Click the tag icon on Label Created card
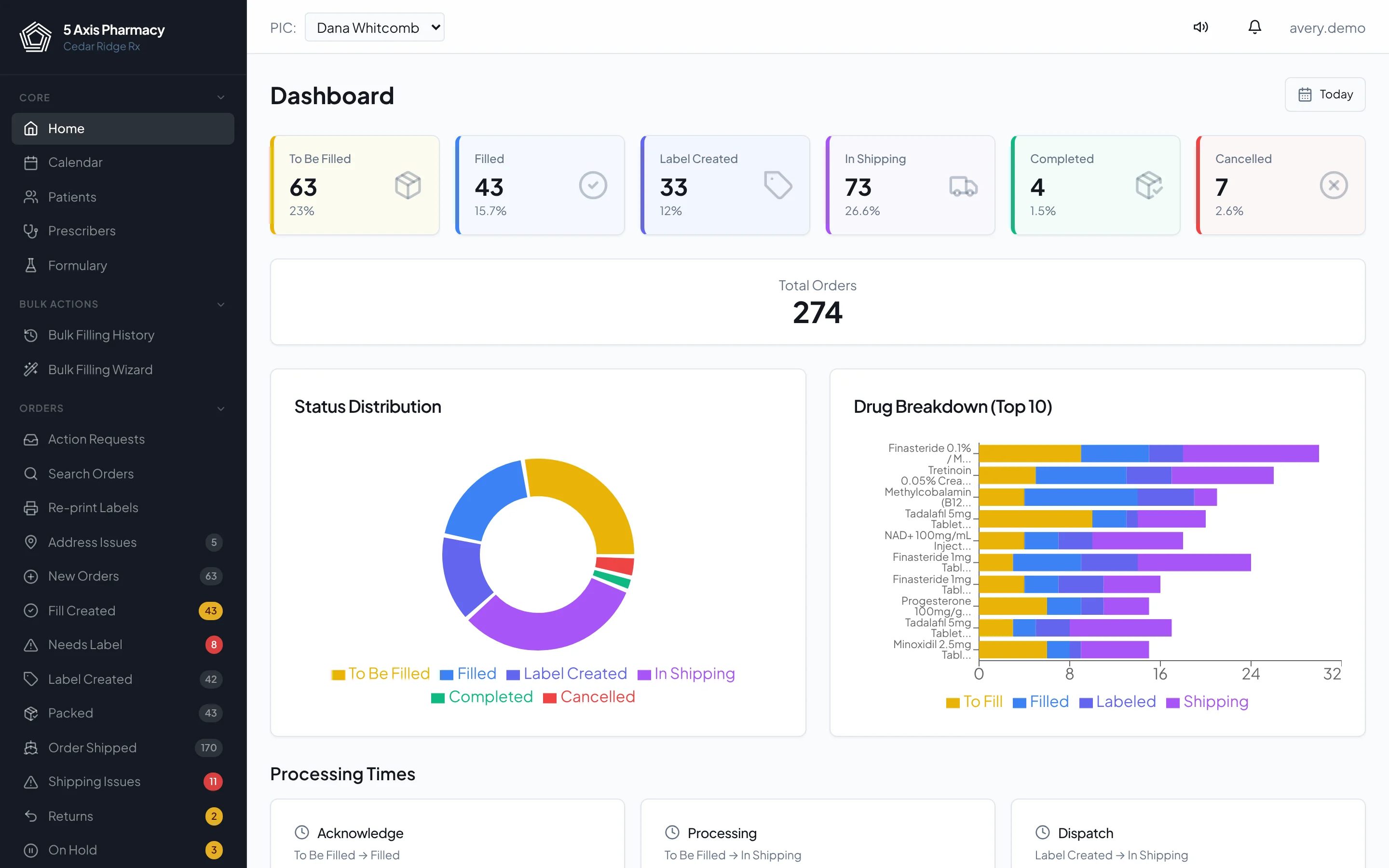This screenshot has width=1389, height=868. pyautogui.click(x=778, y=186)
